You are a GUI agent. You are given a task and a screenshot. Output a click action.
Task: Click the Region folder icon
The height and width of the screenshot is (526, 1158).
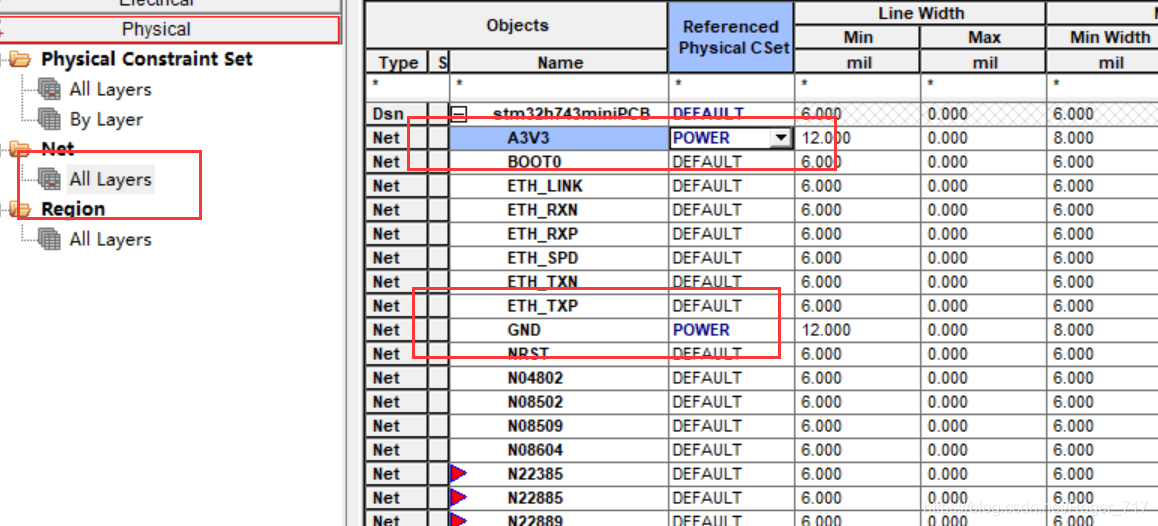coord(20,210)
